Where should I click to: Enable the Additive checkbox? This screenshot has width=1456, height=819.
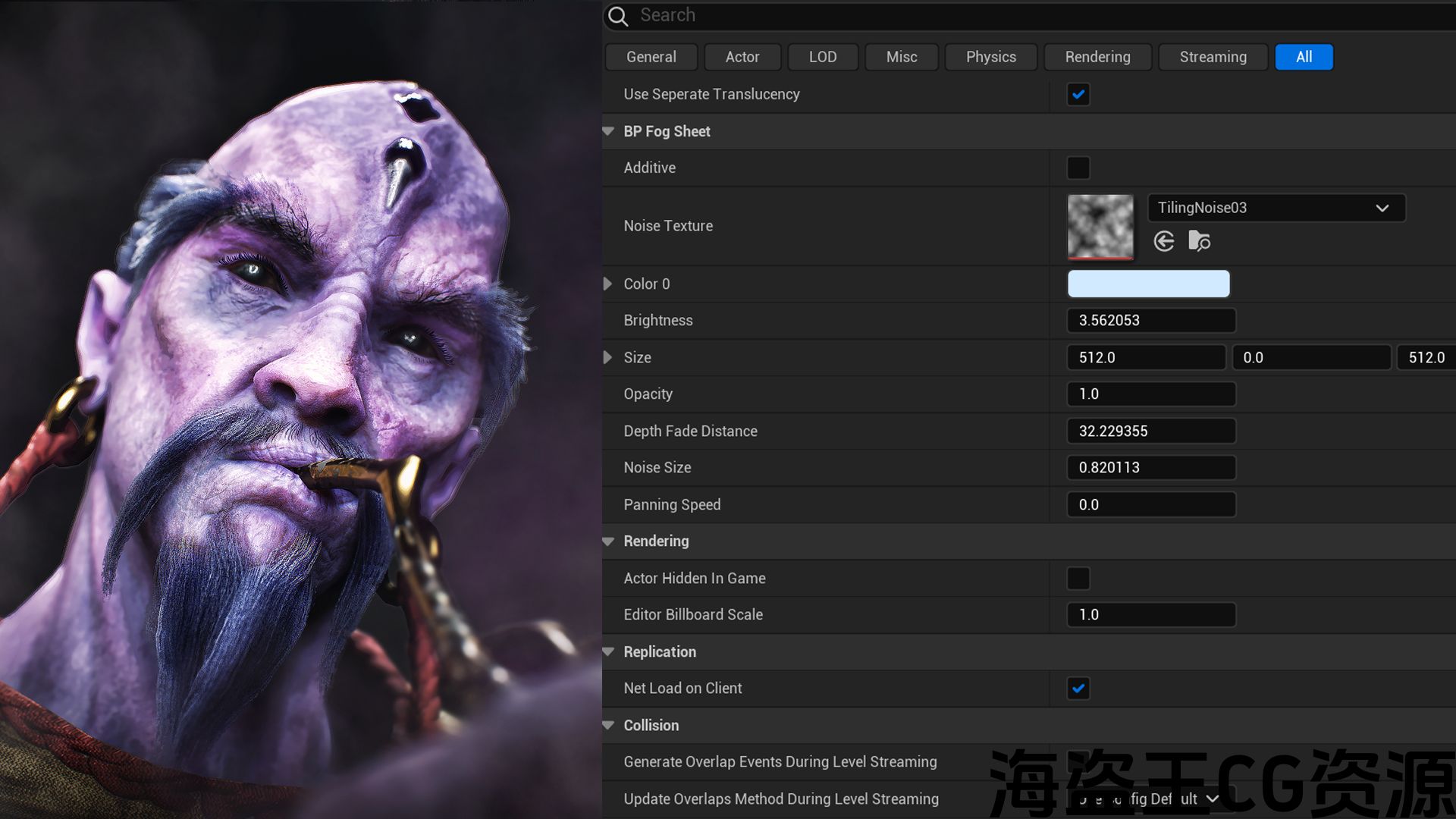point(1078,168)
